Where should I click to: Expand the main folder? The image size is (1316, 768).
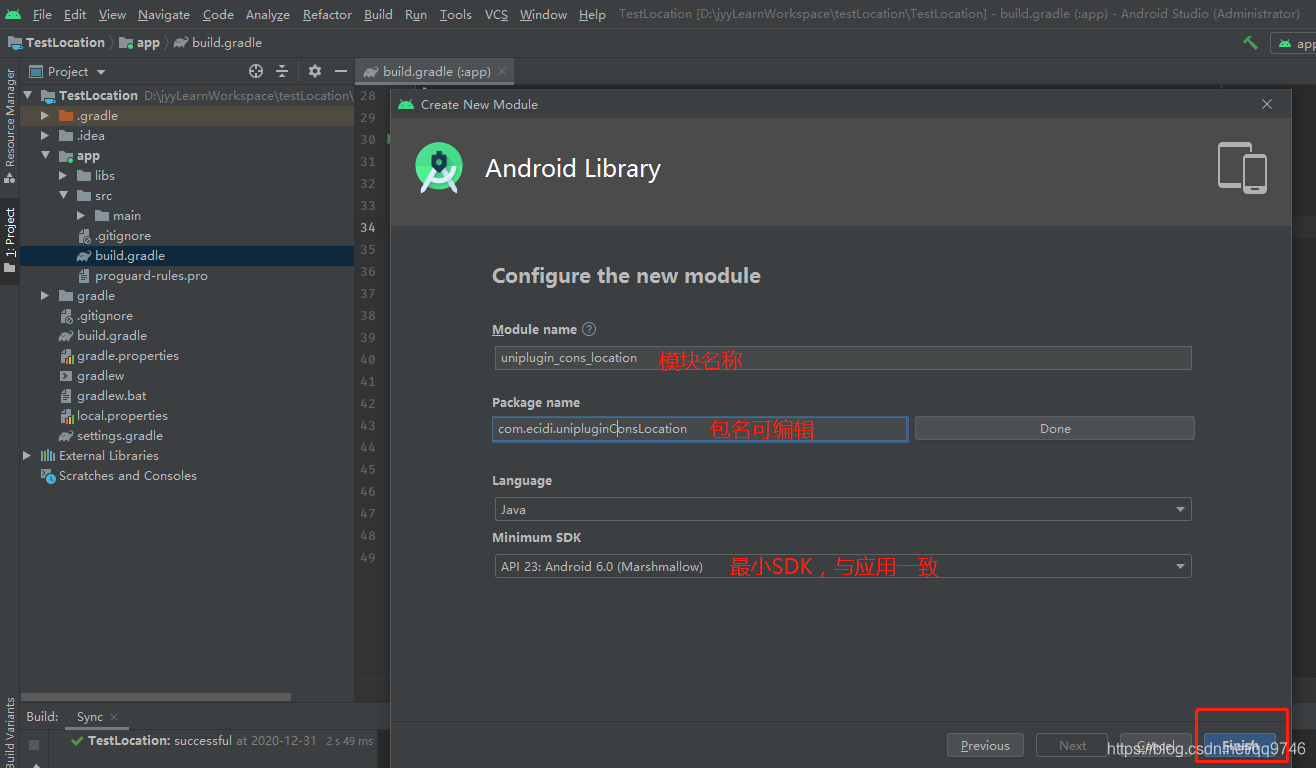pos(81,216)
